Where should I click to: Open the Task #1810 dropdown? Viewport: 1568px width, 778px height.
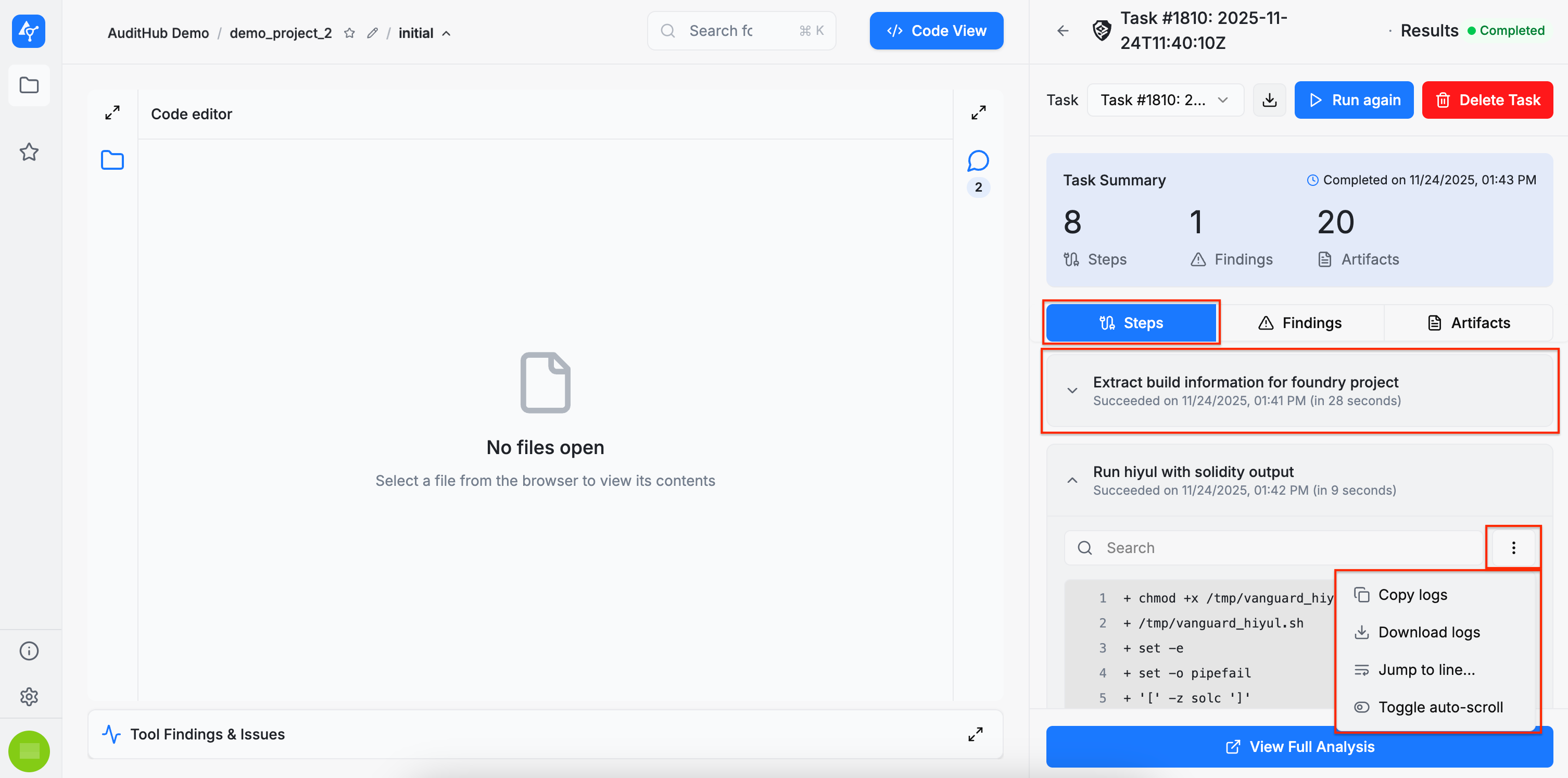coord(1165,100)
